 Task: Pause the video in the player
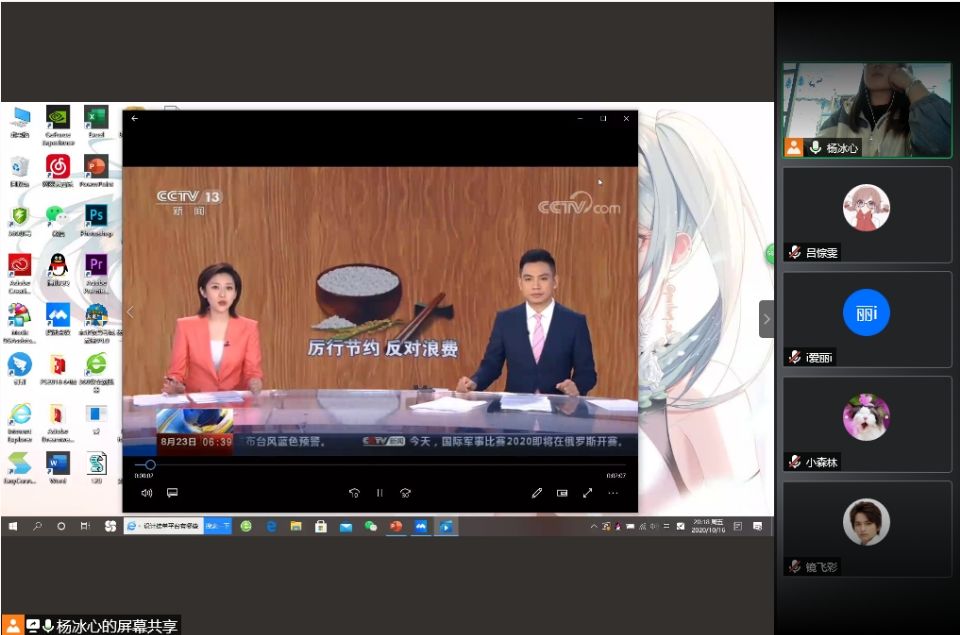(x=380, y=493)
